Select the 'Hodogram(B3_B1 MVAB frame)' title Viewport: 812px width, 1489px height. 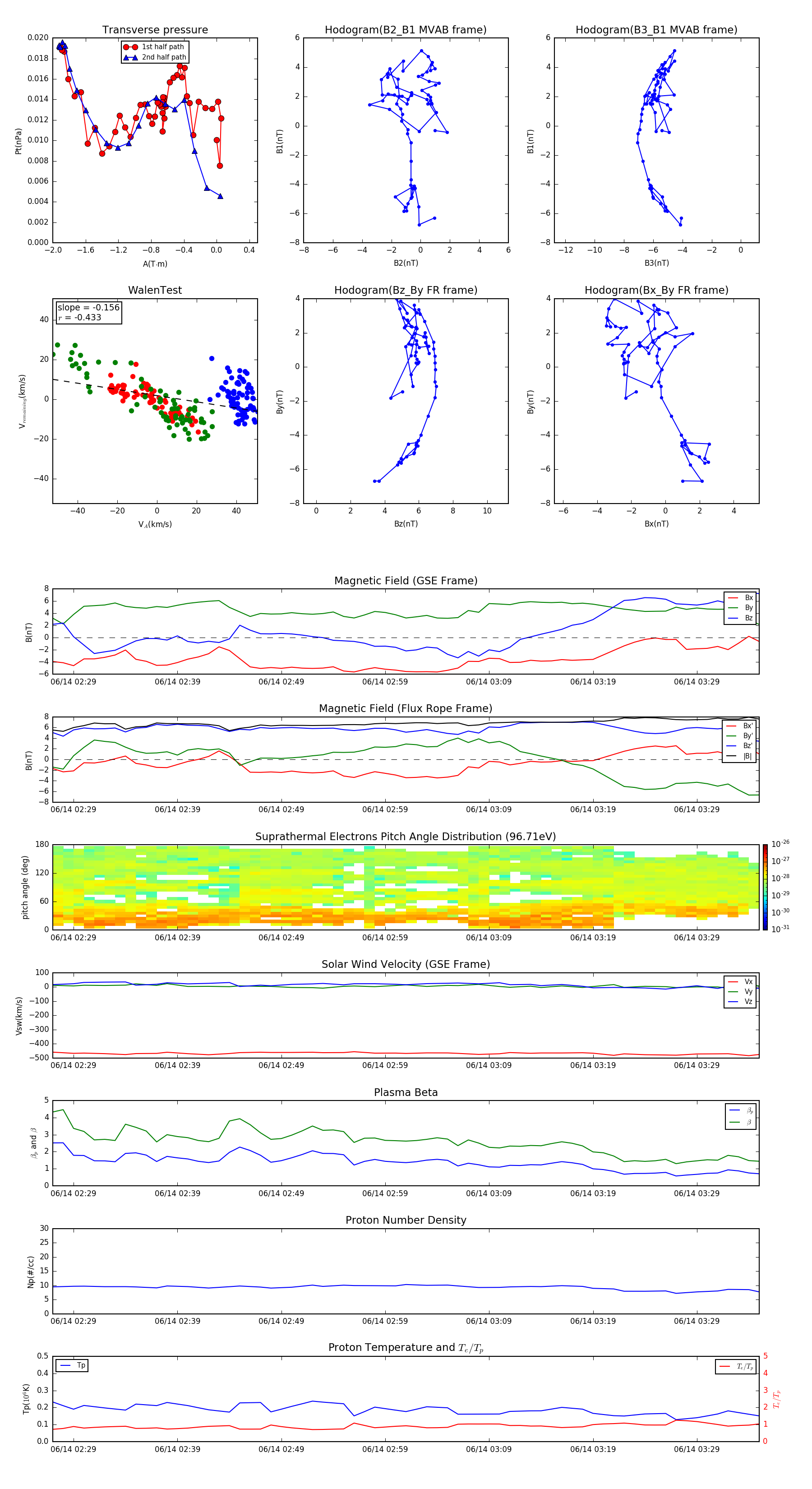tap(656, 30)
